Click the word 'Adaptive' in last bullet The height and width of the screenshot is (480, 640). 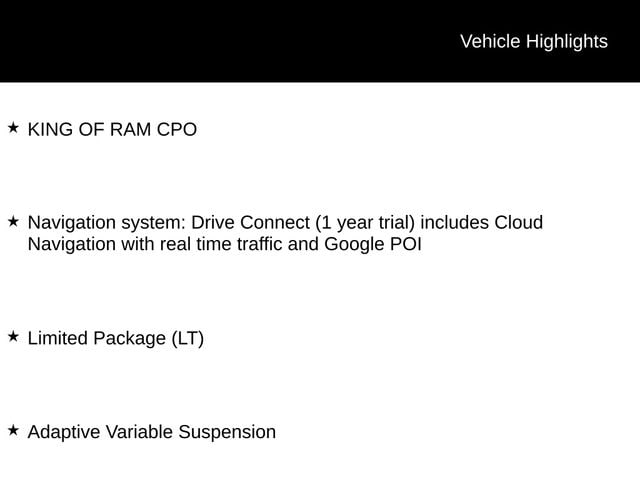tap(64, 432)
